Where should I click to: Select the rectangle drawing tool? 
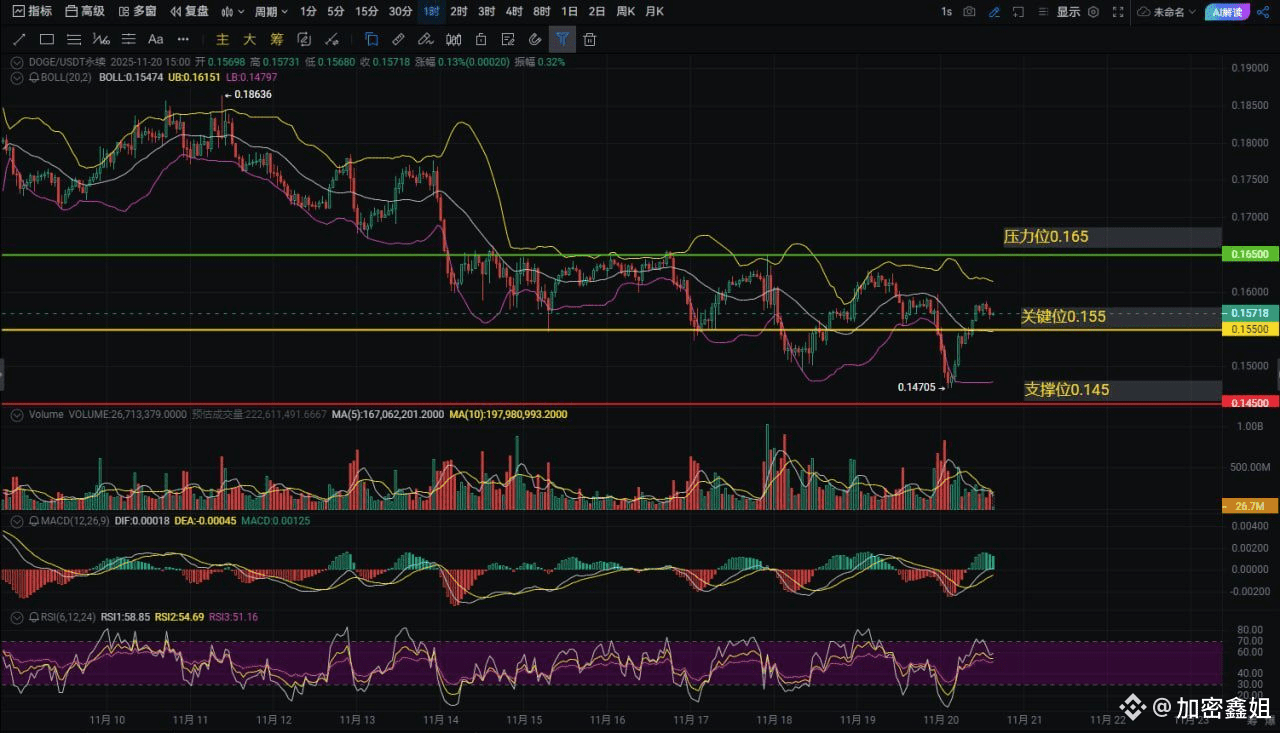(46, 39)
